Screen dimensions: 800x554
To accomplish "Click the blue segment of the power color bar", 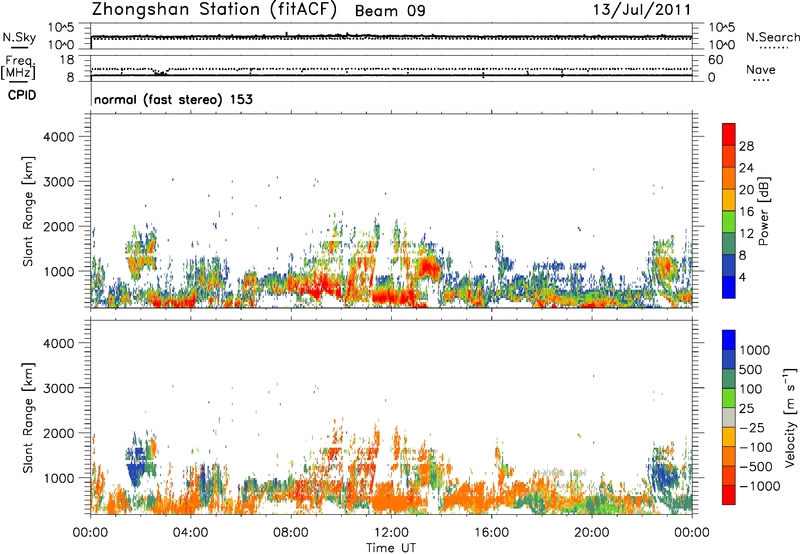I will 729,287.
